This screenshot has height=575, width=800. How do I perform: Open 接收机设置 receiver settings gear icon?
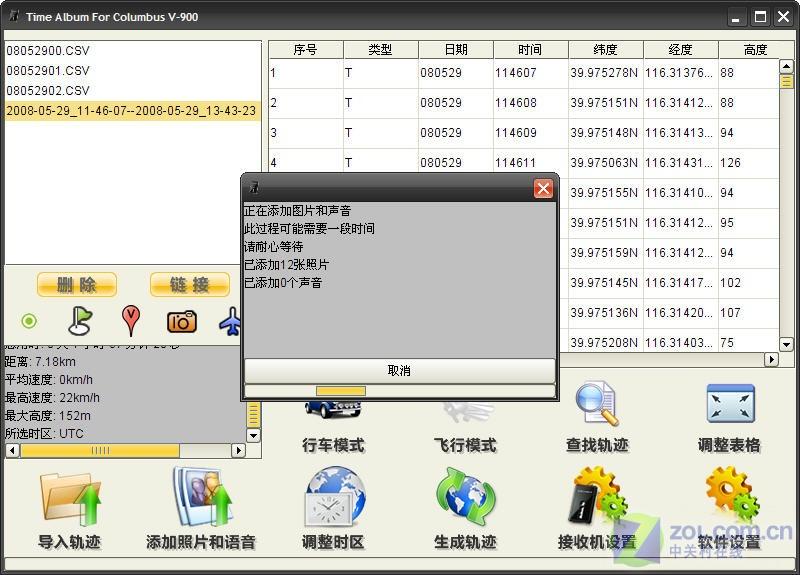[x=597, y=497]
